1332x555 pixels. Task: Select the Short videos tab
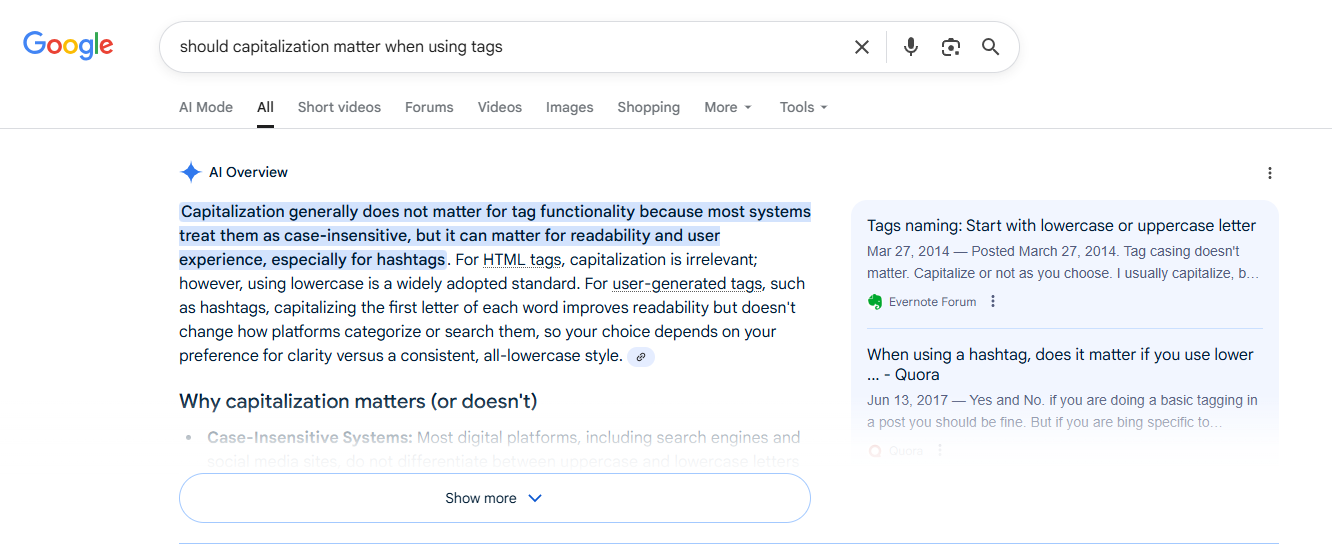point(339,107)
